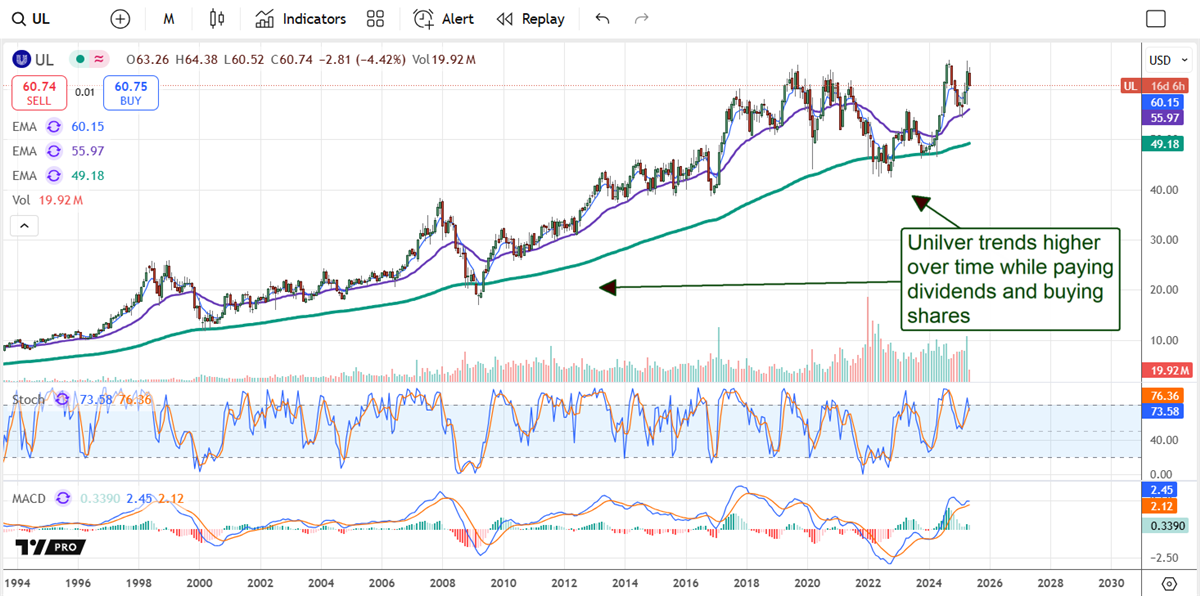Click the TradingView PRO logo
Image resolution: width=1200 pixels, height=596 pixels.
tap(50, 547)
